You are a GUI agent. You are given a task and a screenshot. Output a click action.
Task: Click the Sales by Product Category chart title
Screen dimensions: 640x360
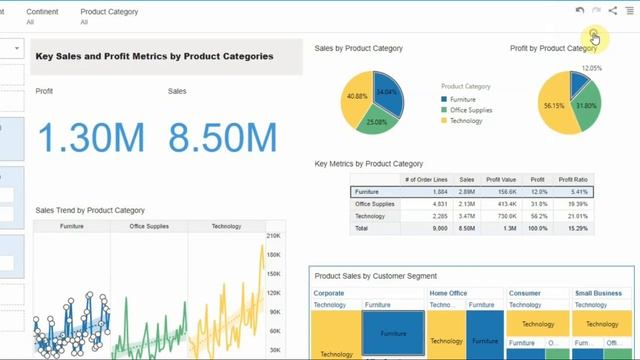pyautogui.click(x=358, y=48)
